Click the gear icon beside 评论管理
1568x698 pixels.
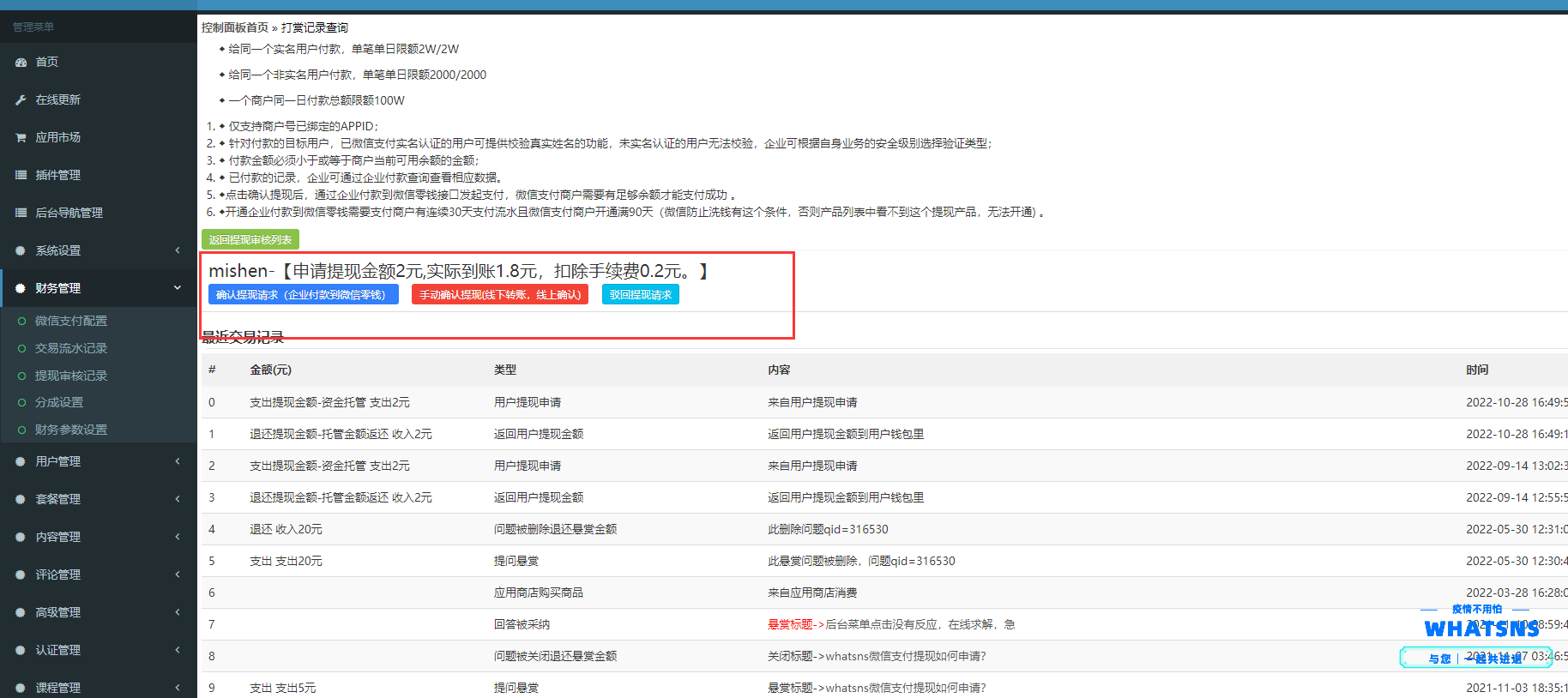21,575
